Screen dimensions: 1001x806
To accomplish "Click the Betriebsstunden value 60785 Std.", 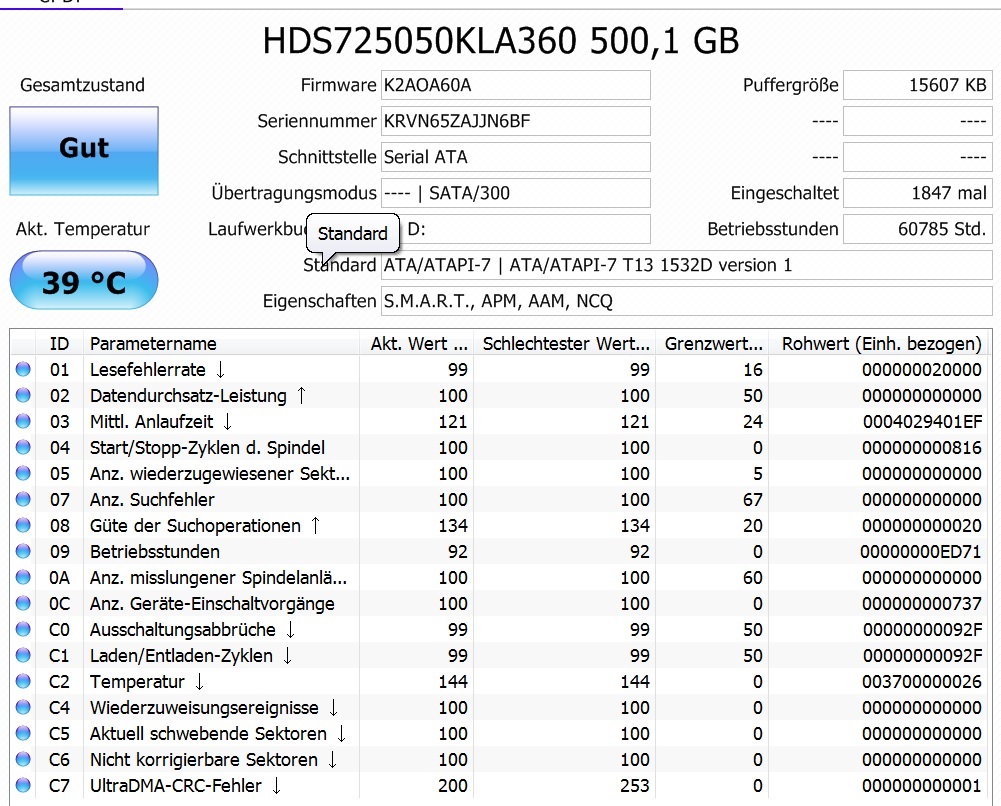I will (x=917, y=228).
